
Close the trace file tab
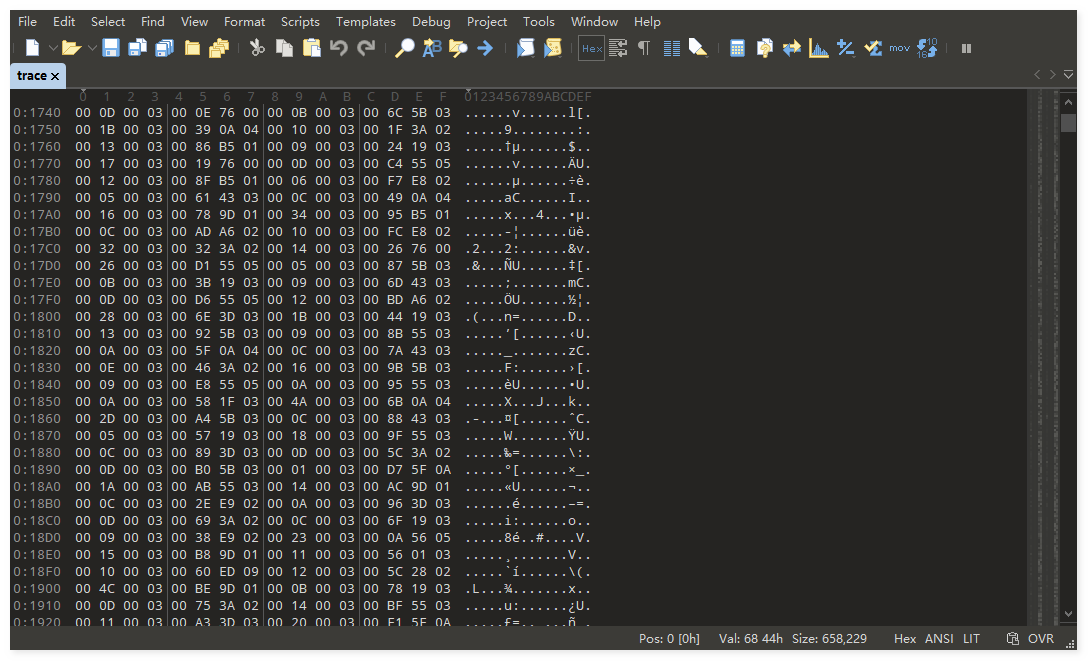point(55,76)
